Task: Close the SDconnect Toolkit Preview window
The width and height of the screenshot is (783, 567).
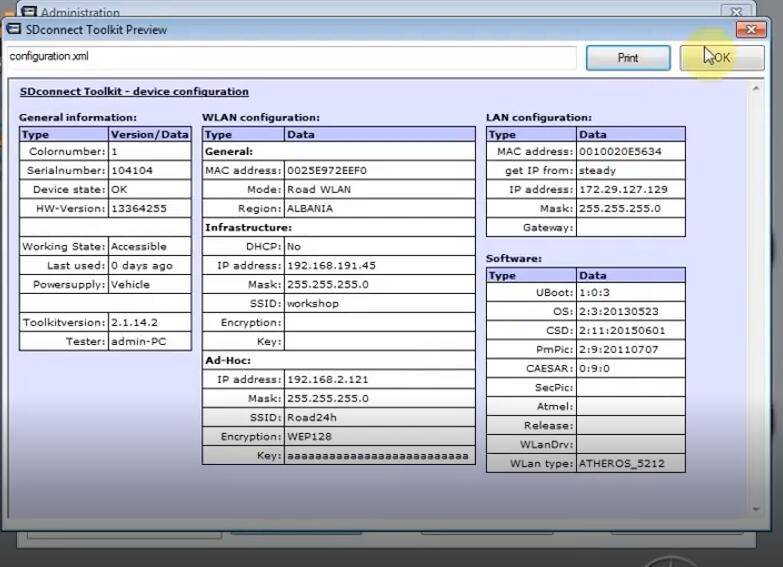Action: [751, 29]
